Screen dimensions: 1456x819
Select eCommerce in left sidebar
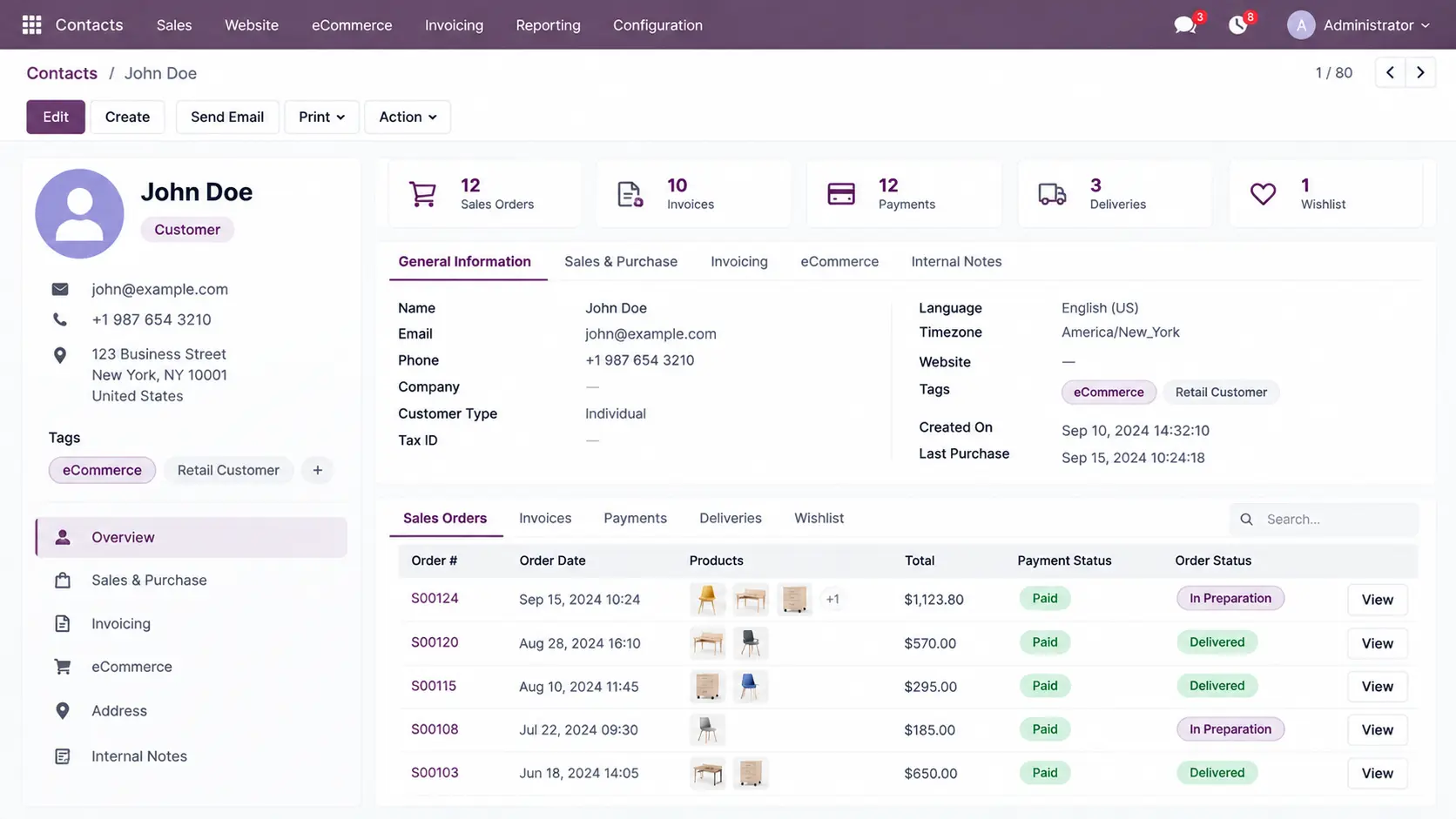pyautogui.click(x=192, y=667)
